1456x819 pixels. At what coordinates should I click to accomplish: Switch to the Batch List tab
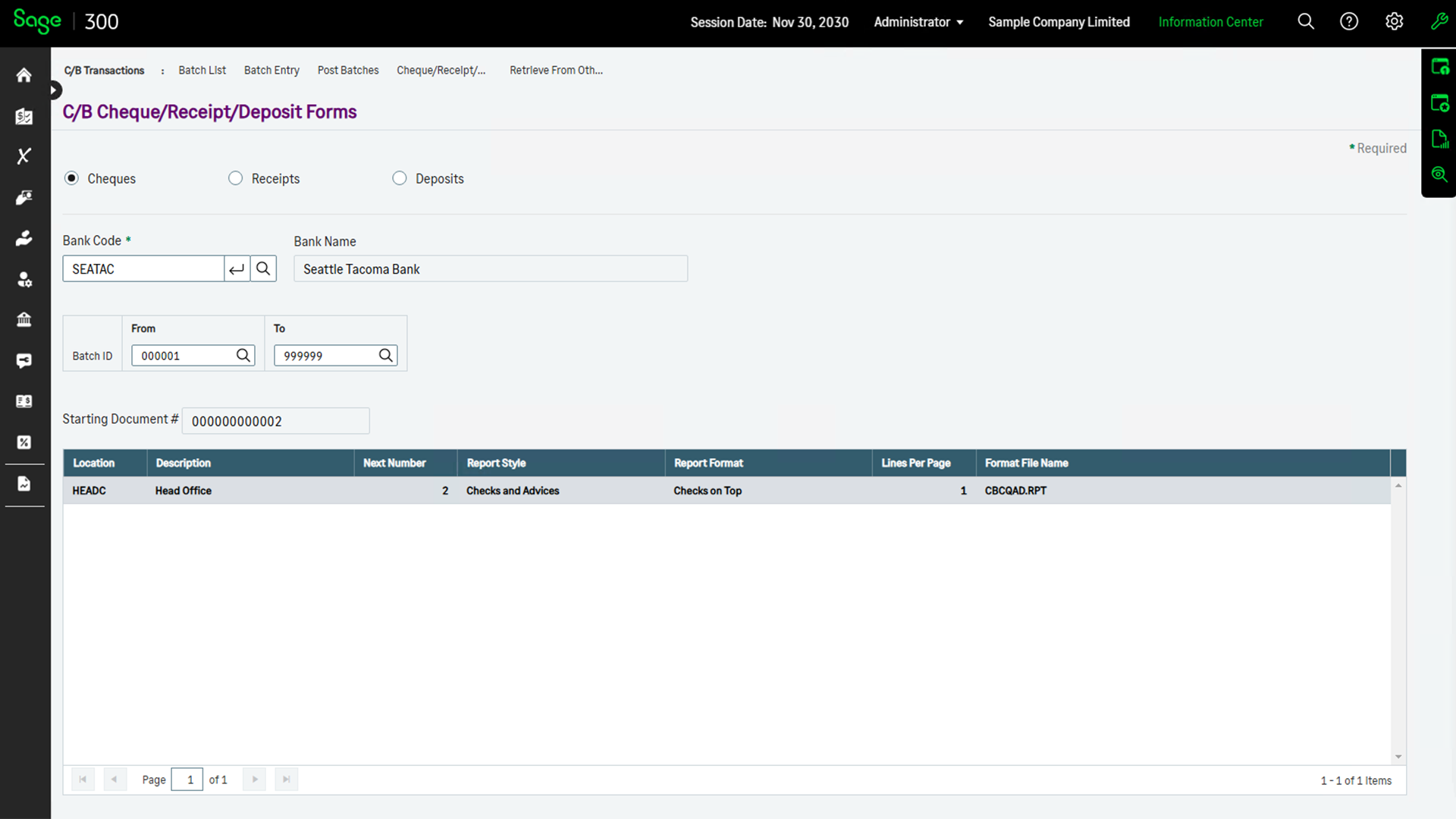click(202, 70)
